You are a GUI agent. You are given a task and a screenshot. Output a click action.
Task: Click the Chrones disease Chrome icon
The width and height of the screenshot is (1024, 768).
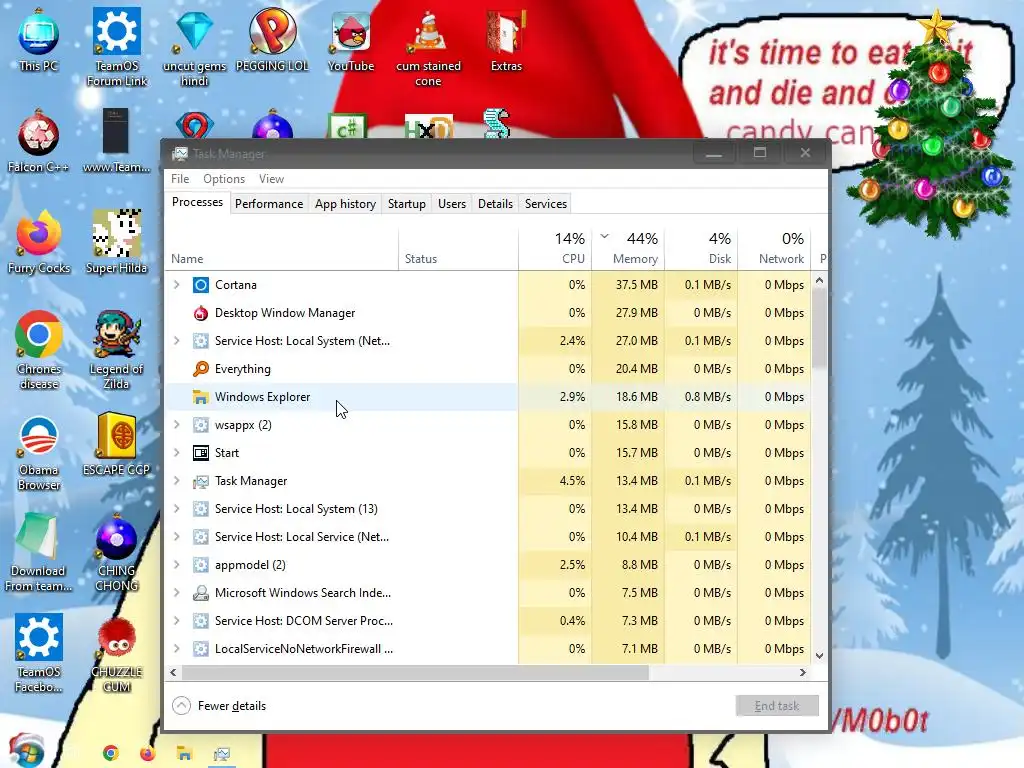tap(39, 351)
